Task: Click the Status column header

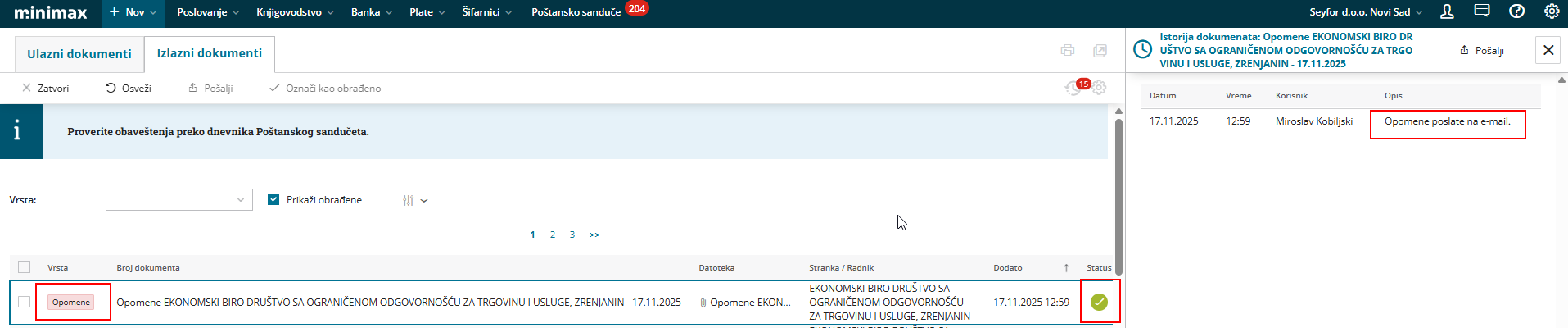Action: point(1099,268)
